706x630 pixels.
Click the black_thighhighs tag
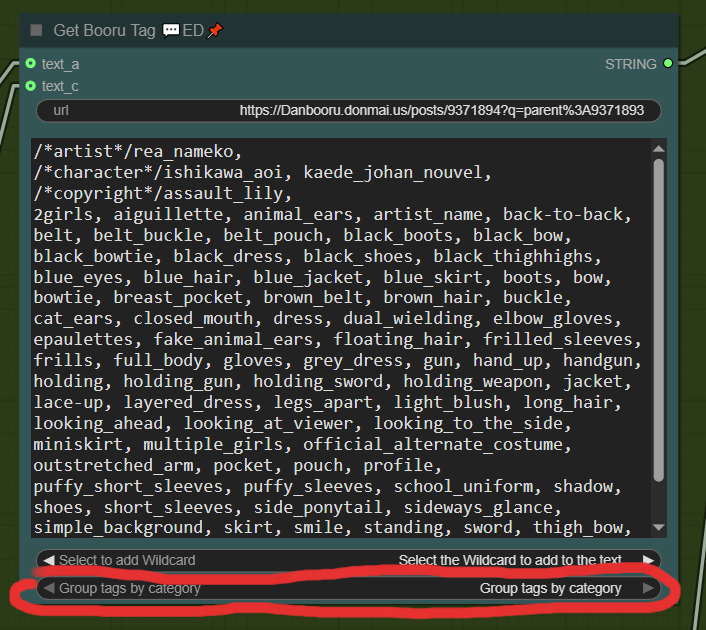513,256
